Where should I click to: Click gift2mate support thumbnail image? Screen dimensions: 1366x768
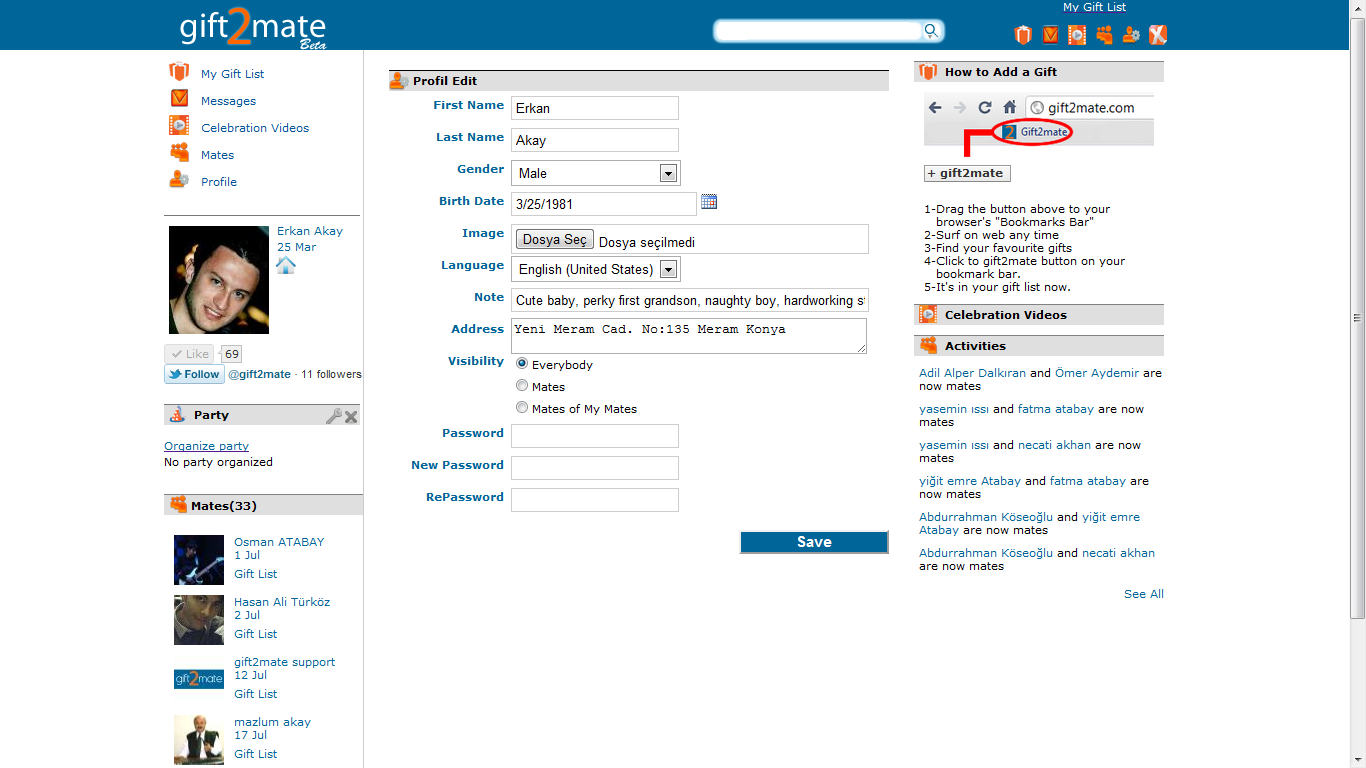tap(199, 680)
